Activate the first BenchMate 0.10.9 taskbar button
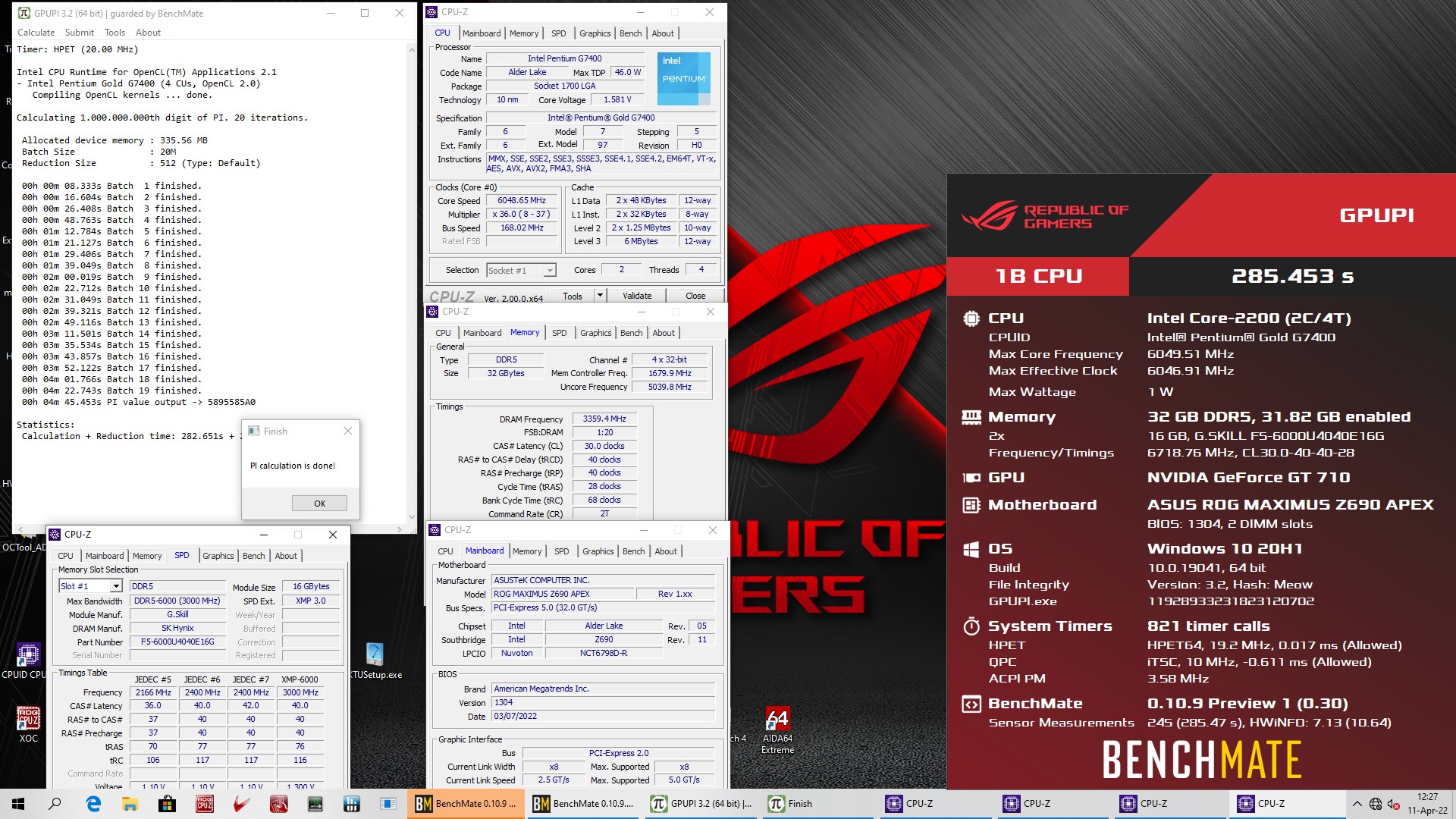 (467, 804)
